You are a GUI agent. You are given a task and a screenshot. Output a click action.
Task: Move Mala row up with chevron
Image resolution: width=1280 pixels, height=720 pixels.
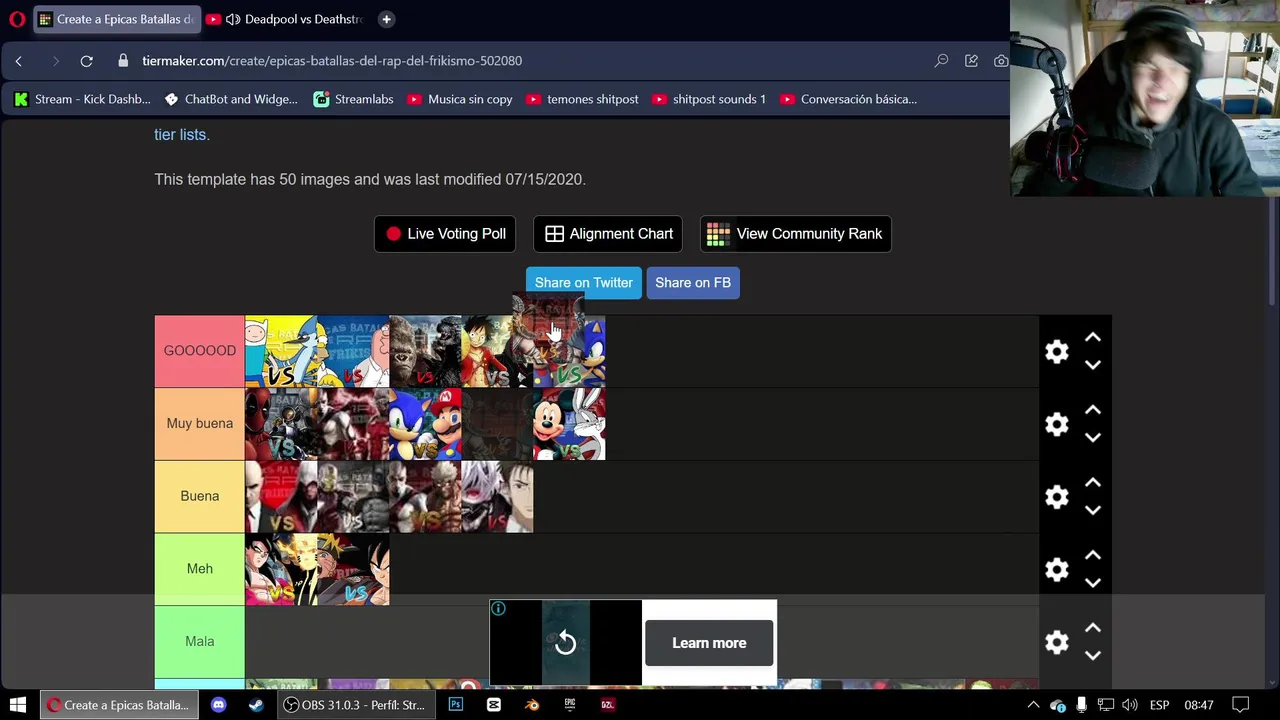(1093, 628)
